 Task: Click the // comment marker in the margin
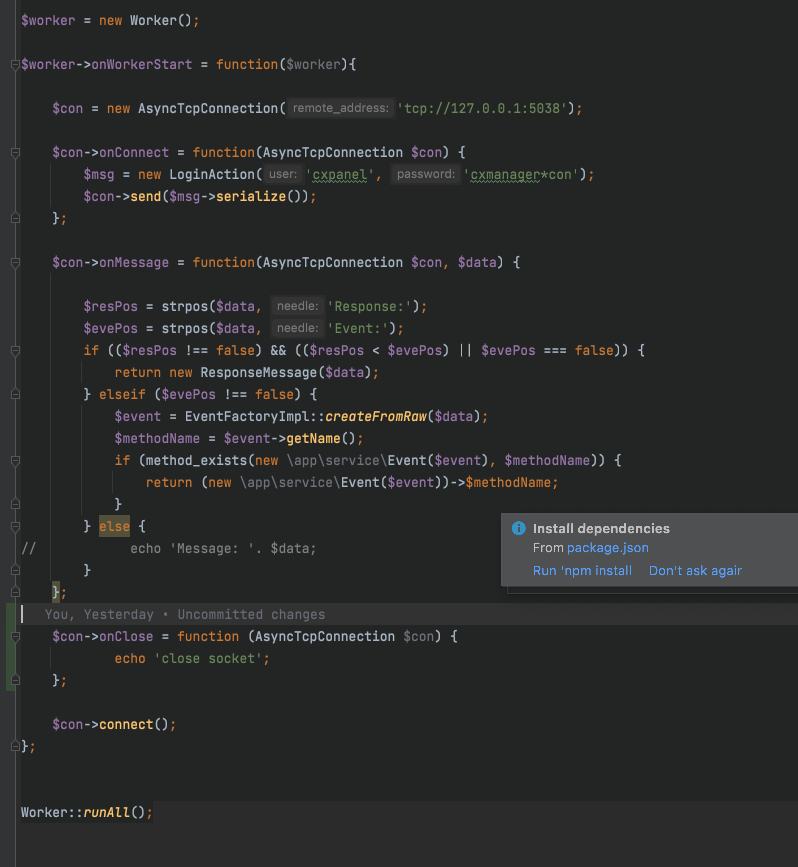29,549
